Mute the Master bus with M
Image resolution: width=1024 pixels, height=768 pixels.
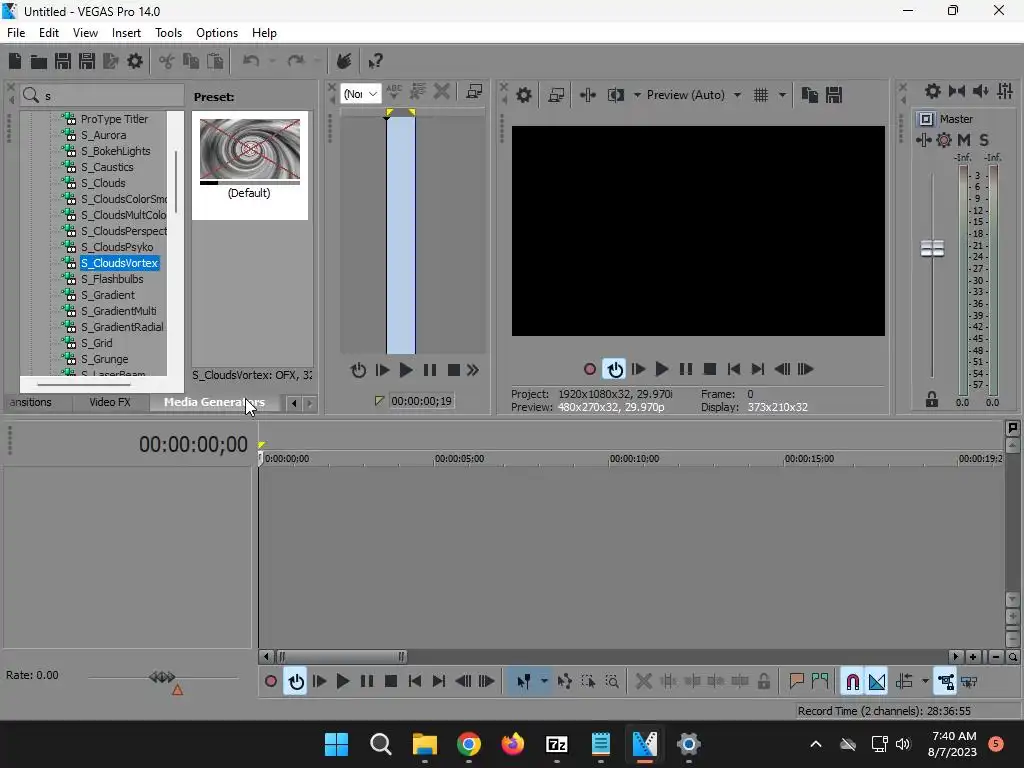coord(963,140)
